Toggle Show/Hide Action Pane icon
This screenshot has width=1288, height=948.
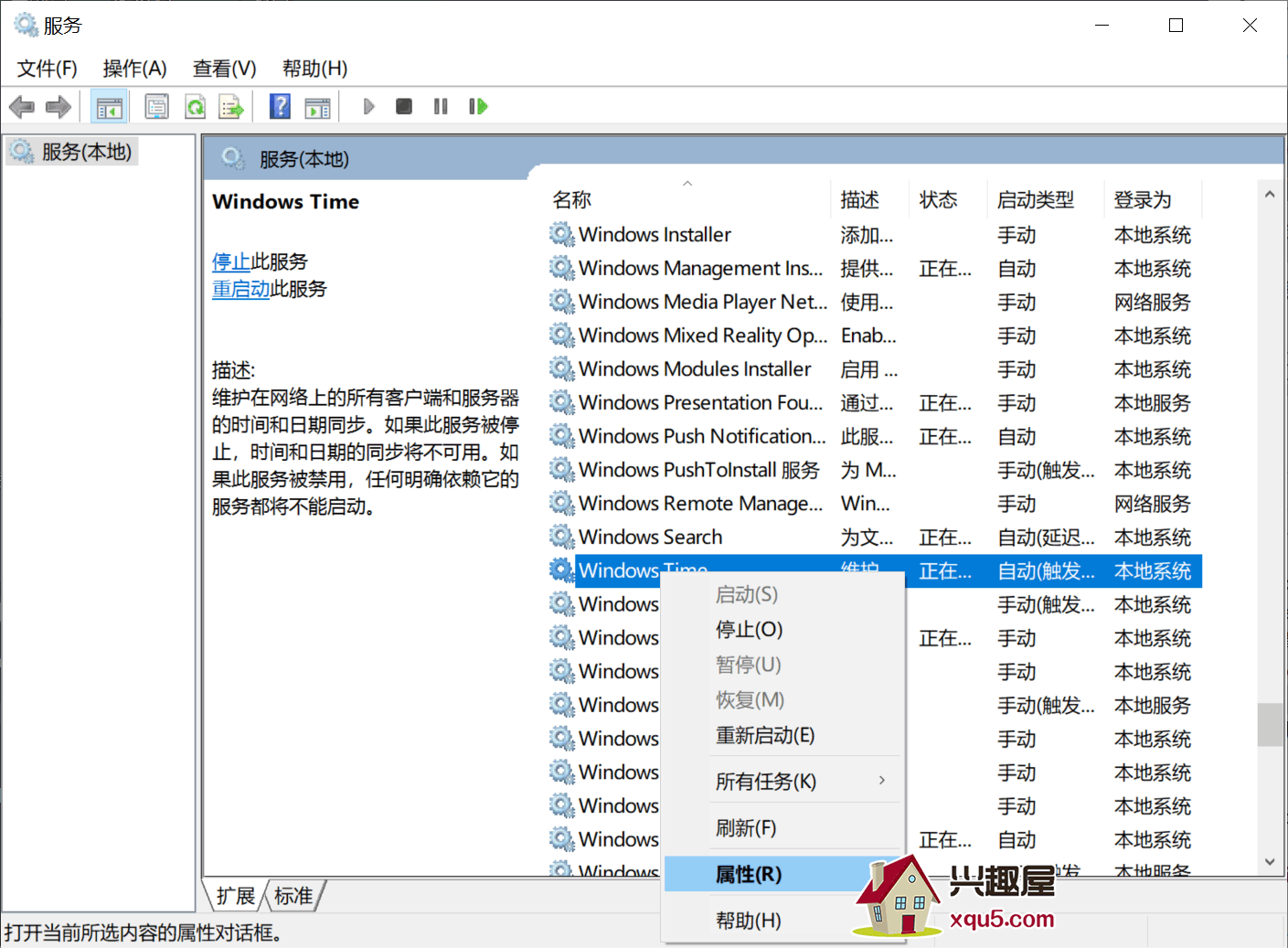(317, 107)
